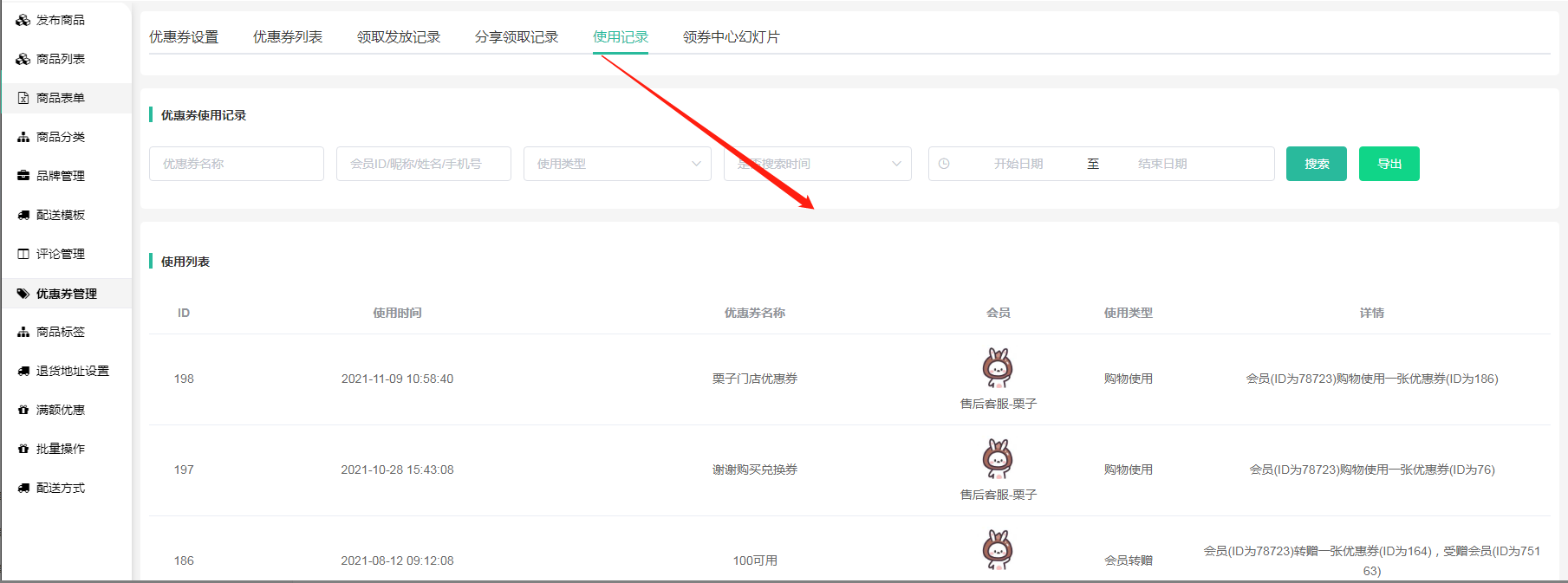This screenshot has height=583, width=1568.
Task: Click the 满额优惠 gift icon
Action: 23,410
